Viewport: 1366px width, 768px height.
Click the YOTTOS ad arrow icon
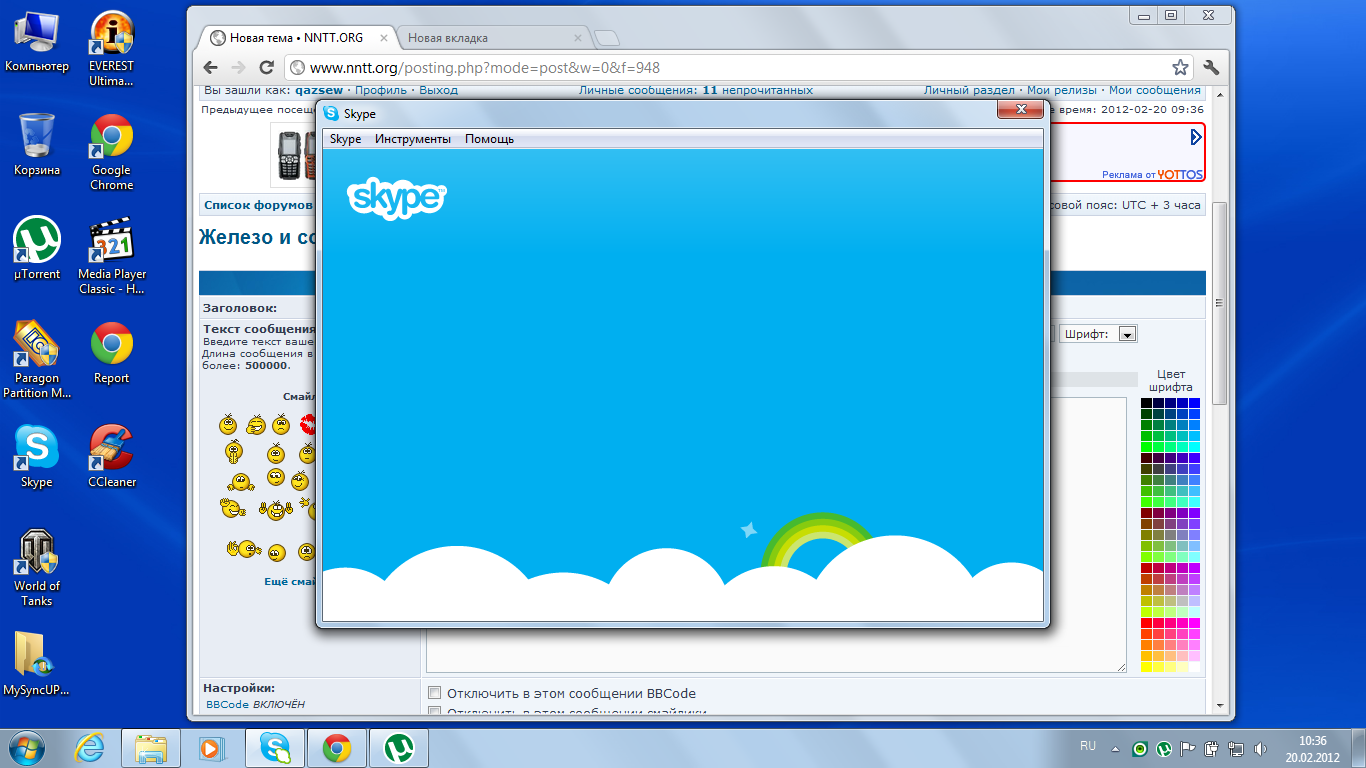[1195, 137]
